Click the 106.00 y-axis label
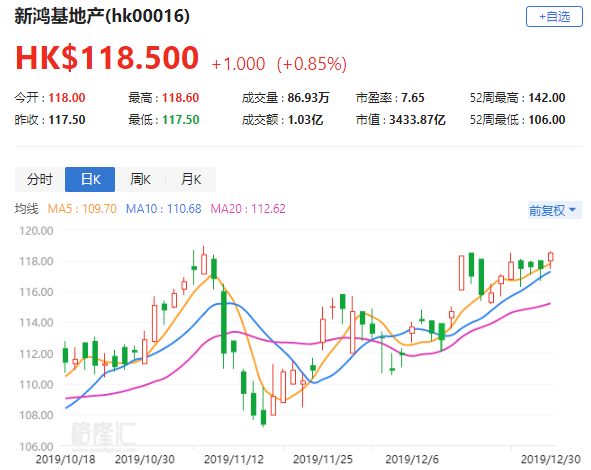Viewport: 591px width, 470px height. pyautogui.click(x=36, y=447)
